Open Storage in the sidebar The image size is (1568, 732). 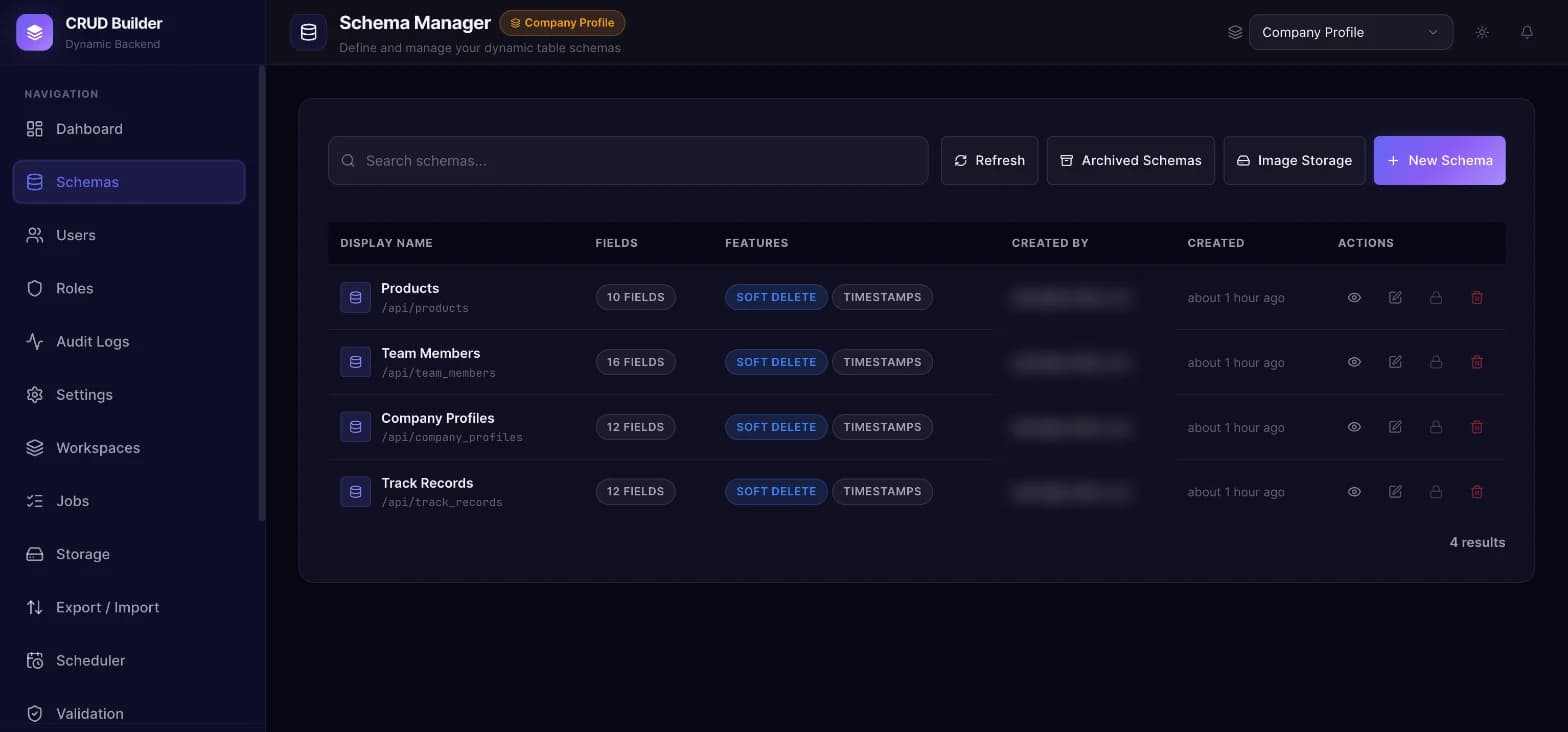pos(129,554)
